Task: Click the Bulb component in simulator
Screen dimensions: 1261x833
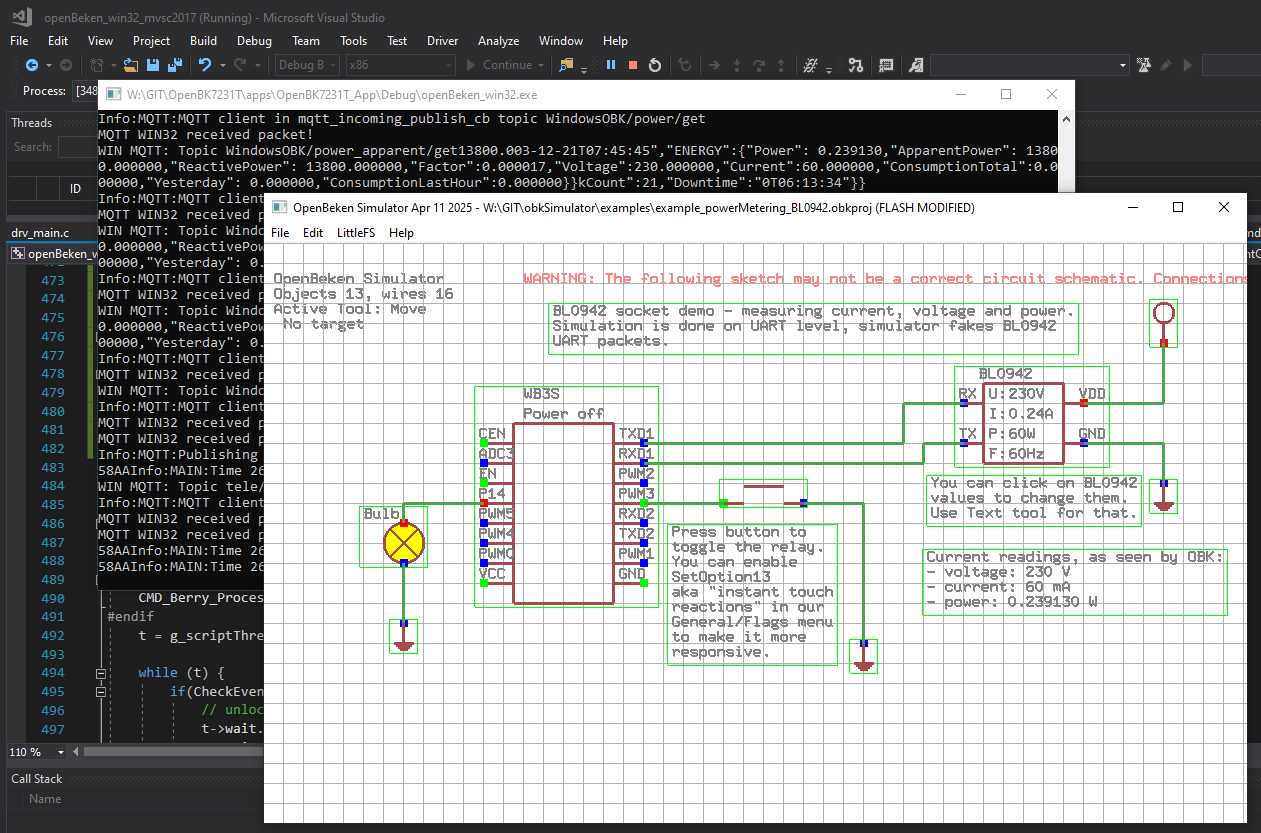Action: point(404,543)
